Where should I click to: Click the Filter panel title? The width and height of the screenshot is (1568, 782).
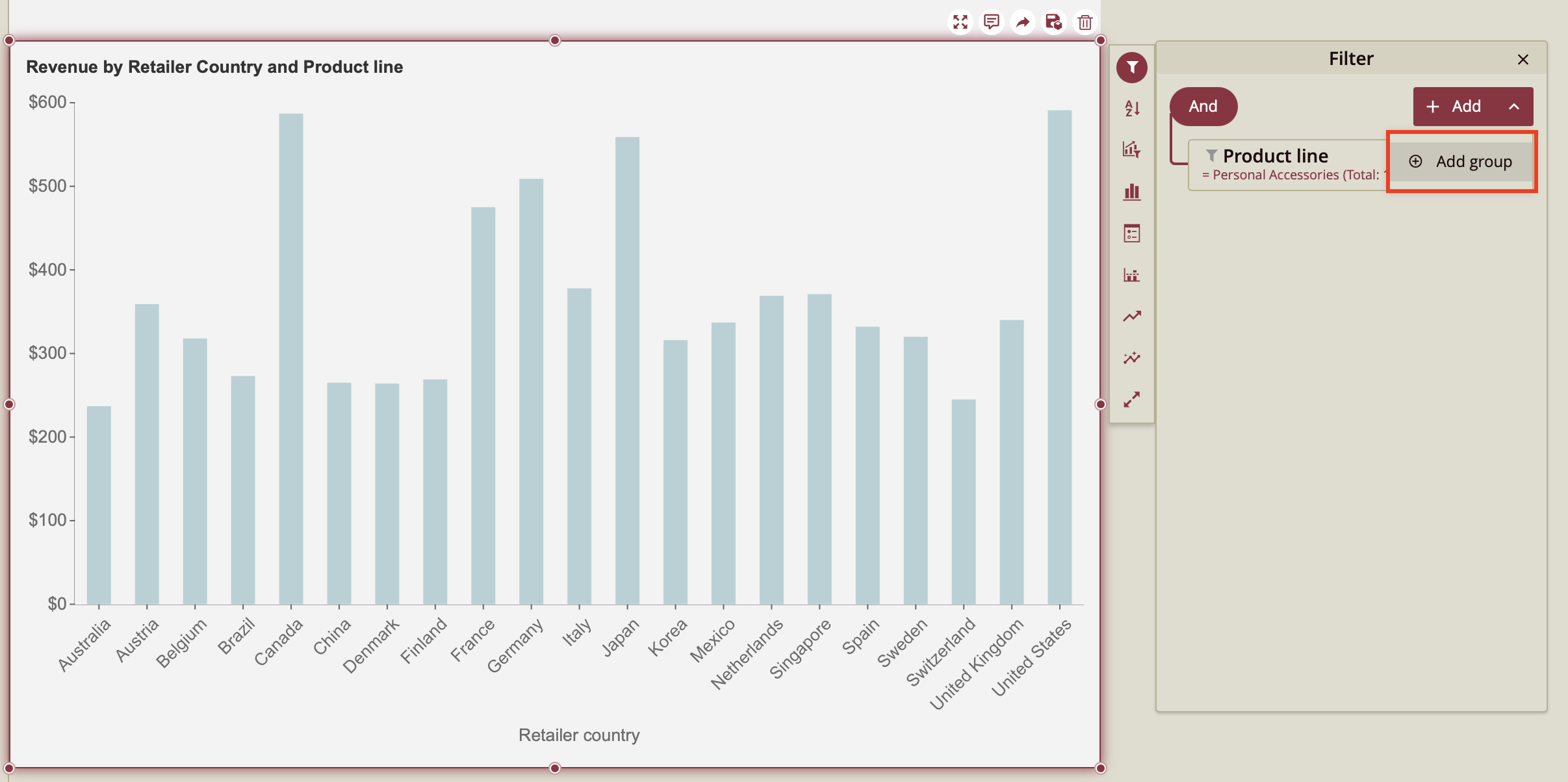(x=1351, y=59)
